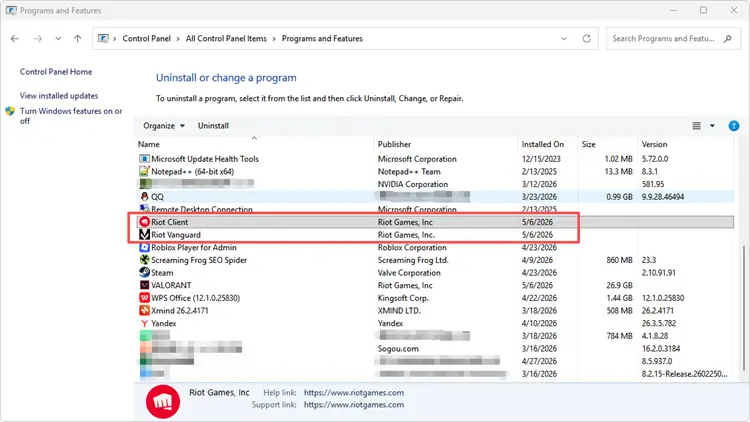750x422 pixels.
Task: Click the Uninstall toolbar button
Action: pyautogui.click(x=213, y=126)
